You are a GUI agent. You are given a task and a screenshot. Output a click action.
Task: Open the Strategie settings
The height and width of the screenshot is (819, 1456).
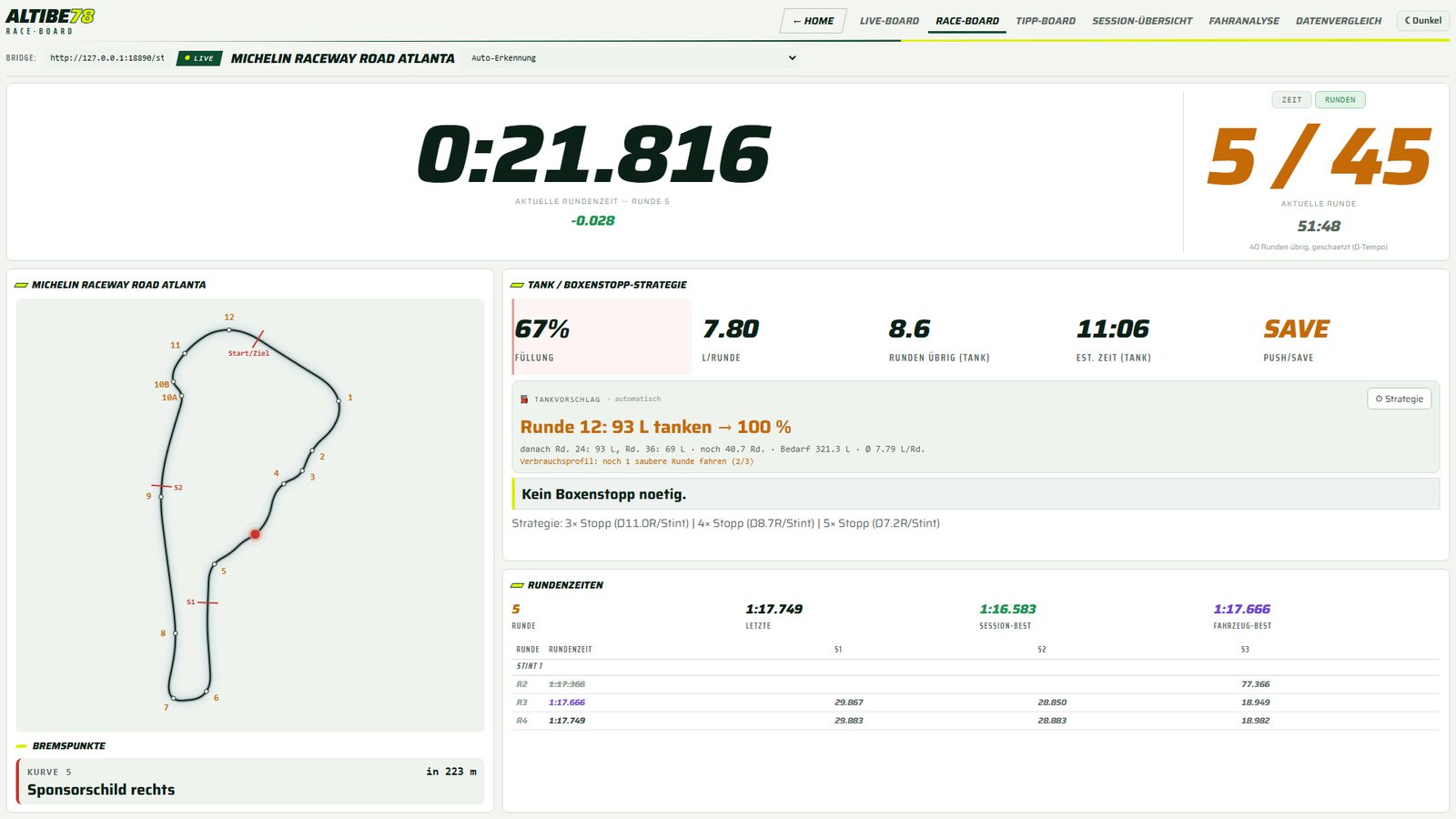1399,399
